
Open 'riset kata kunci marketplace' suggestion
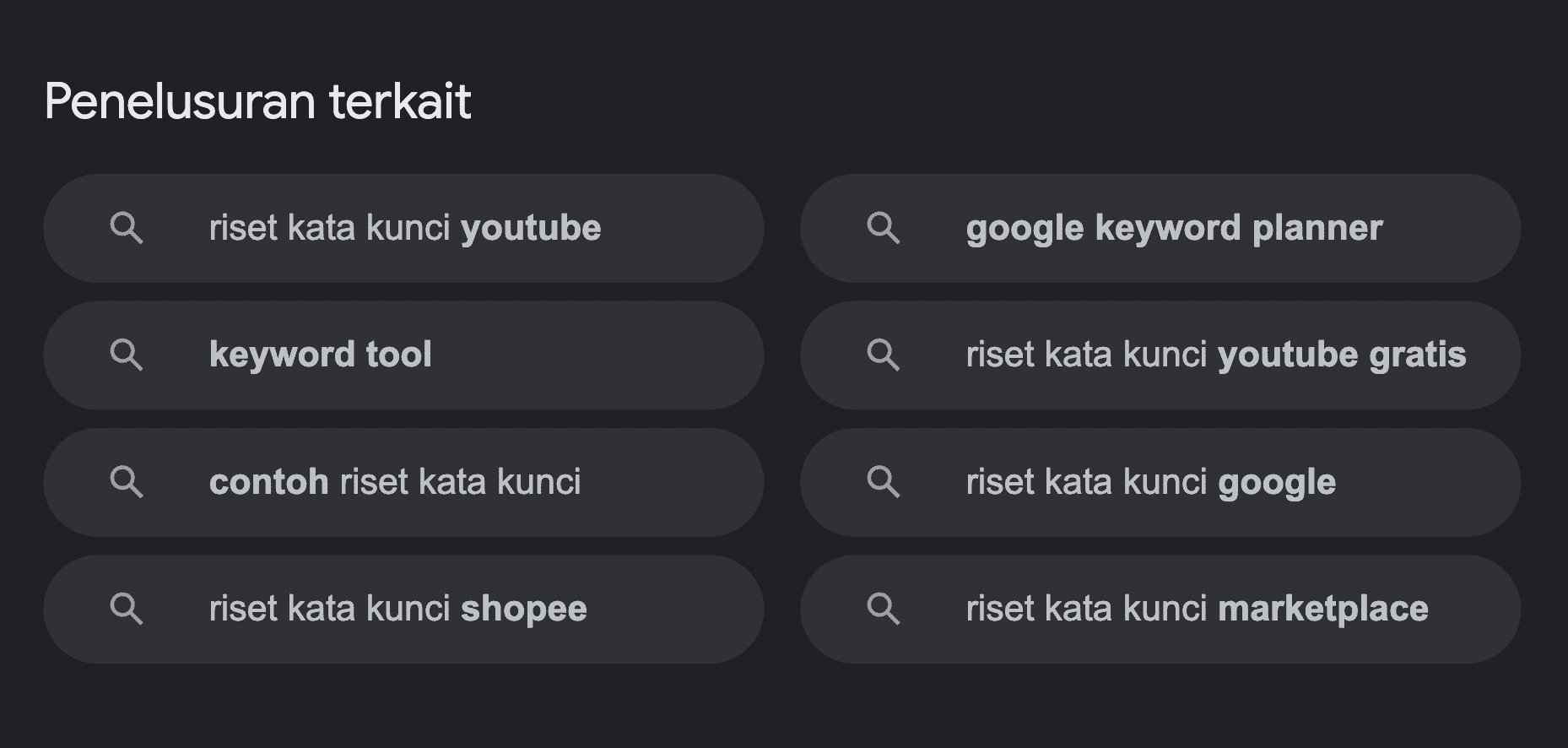pyautogui.click(x=1197, y=609)
